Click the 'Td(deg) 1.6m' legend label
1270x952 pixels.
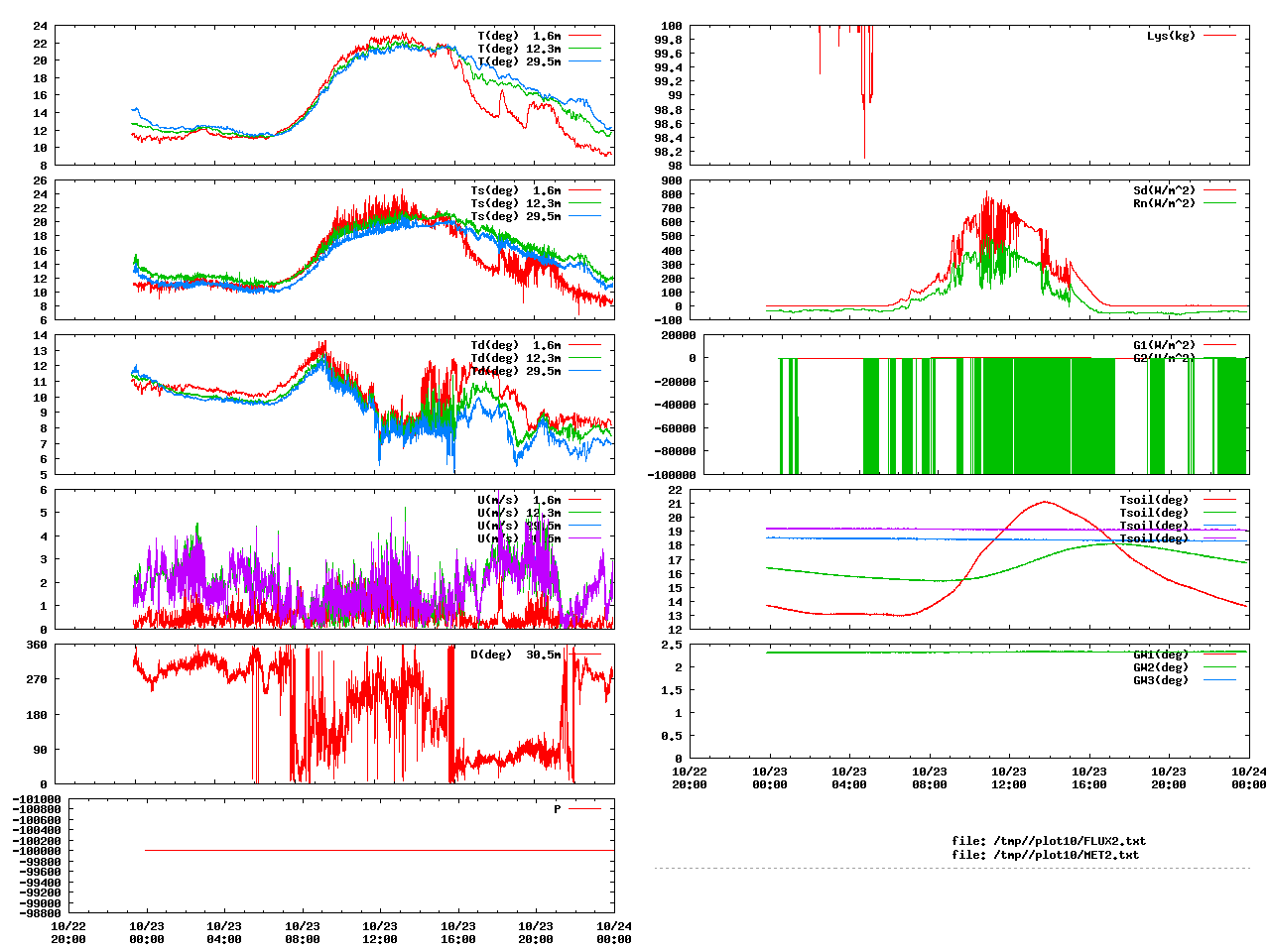coord(516,345)
